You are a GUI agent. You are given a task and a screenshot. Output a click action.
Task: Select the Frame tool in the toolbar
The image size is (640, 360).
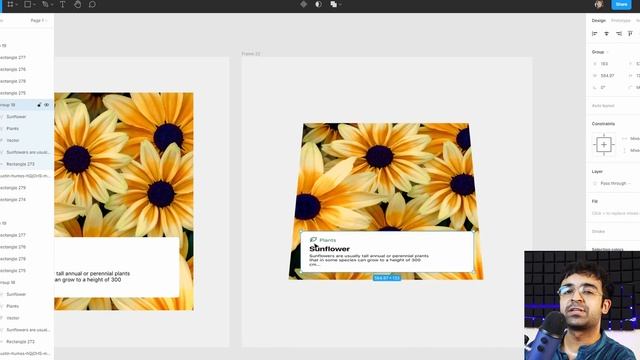click(x=10, y=4)
